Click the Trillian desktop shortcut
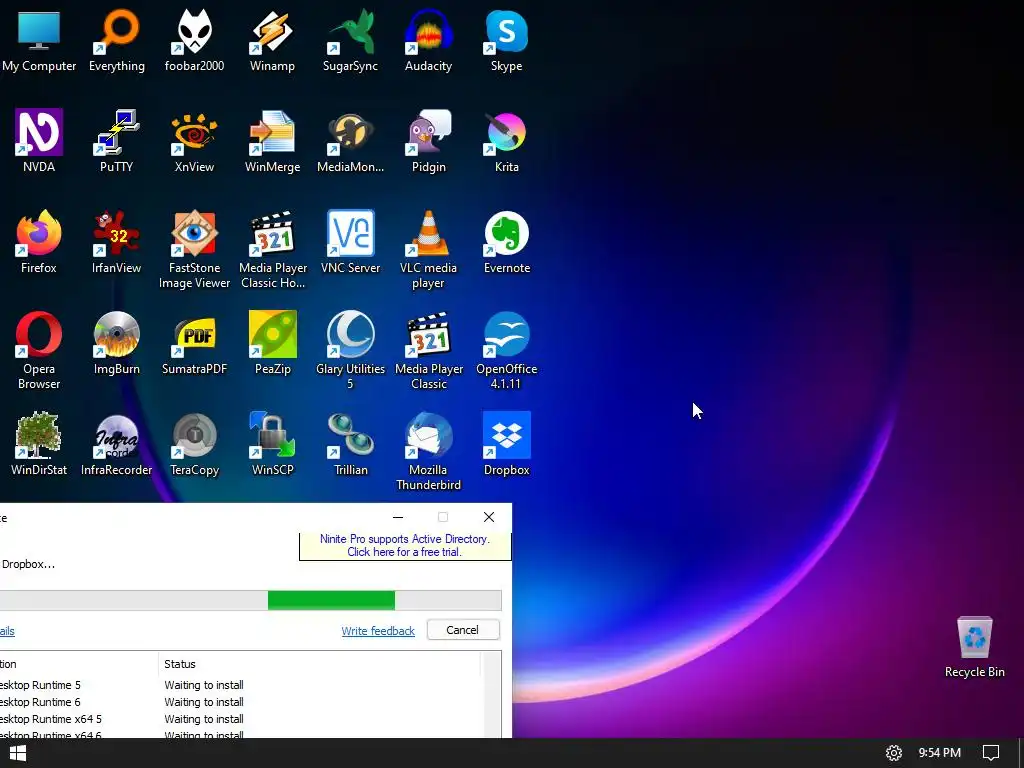 [x=350, y=444]
